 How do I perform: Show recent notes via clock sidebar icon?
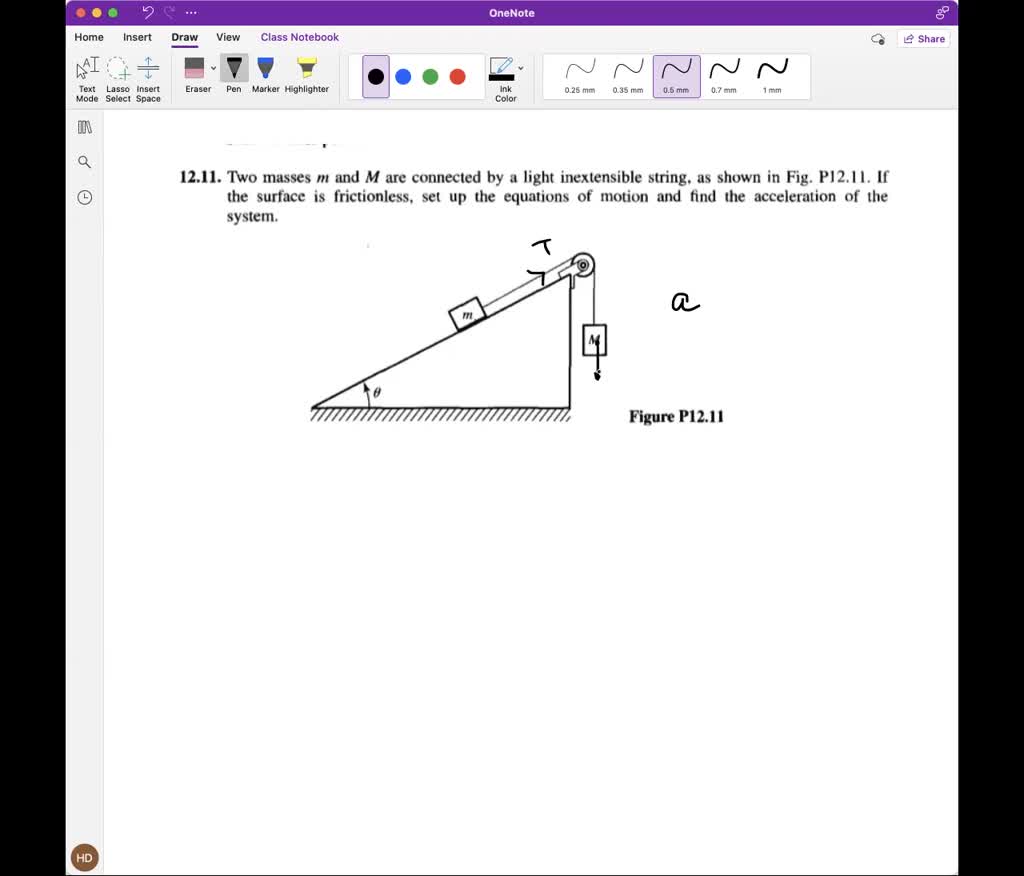84,197
